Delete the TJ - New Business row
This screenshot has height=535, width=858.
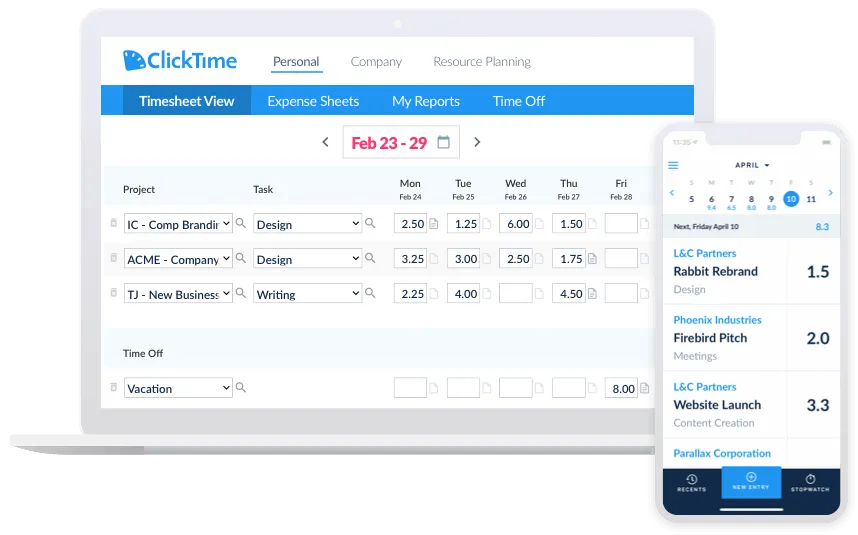114,293
